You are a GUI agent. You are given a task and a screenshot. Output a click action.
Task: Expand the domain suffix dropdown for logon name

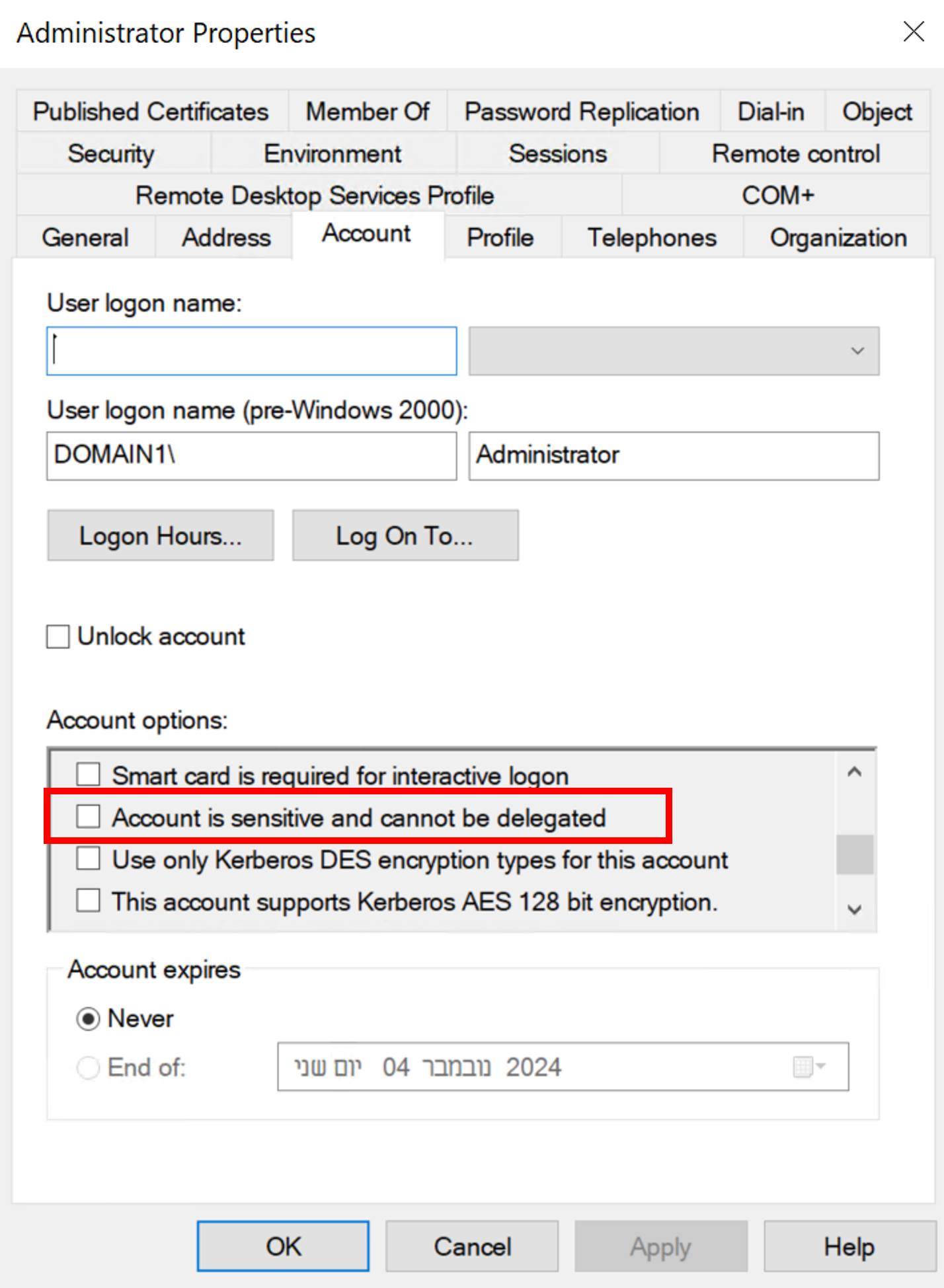(x=857, y=351)
